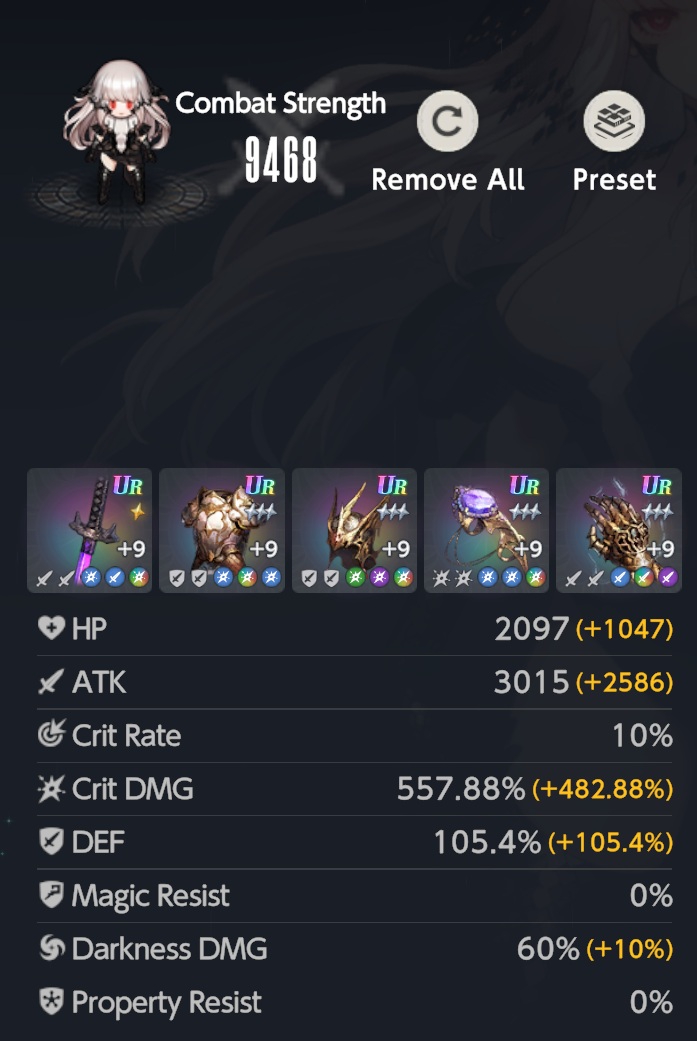Select the Crit DMG stat row value

(535, 789)
